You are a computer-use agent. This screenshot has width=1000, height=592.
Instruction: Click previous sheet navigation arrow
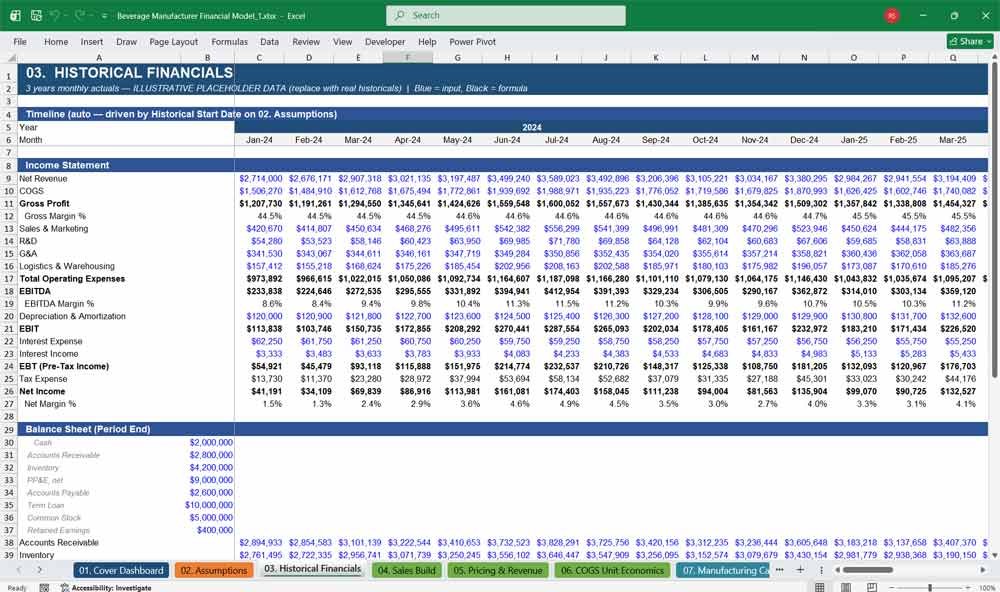pos(19,570)
